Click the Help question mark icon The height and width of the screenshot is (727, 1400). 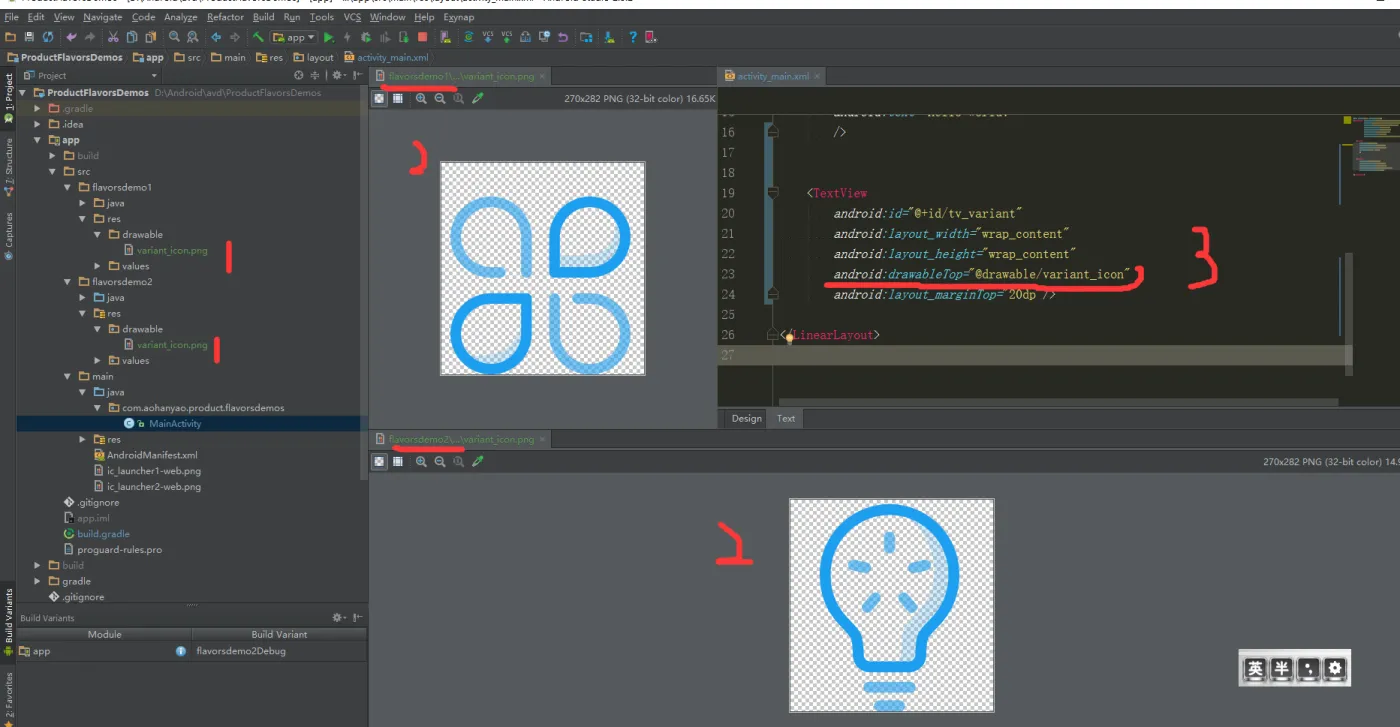(632, 37)
